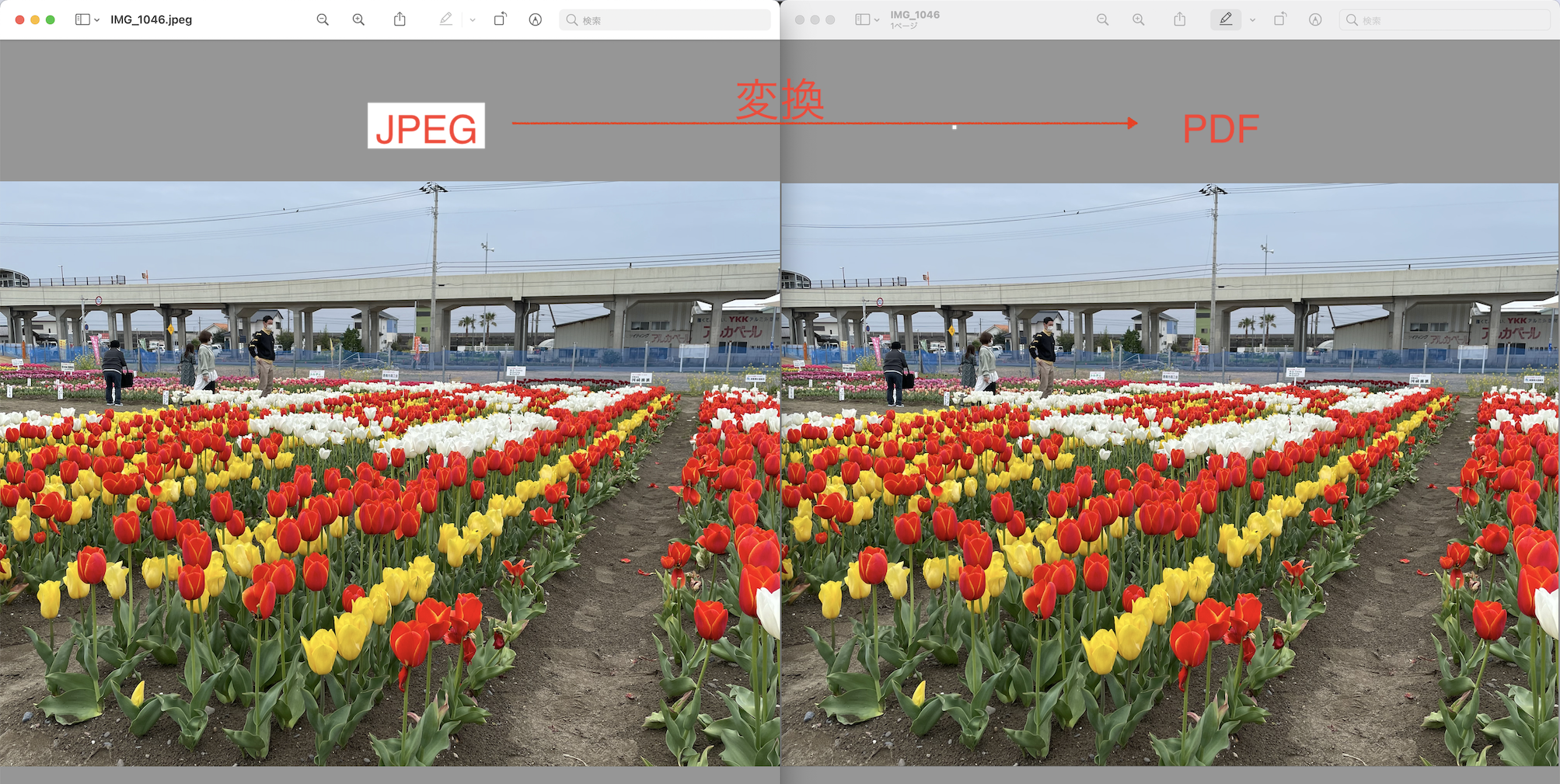Show Markup toolbar in the PDF window
This screenshot has height=784, width=1560.
click(1315, 19)
